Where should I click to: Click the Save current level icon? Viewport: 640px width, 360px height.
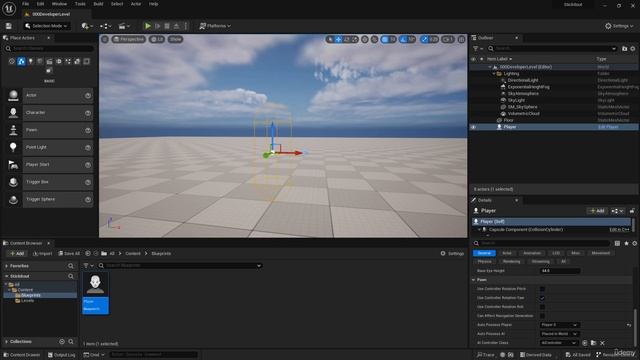[x=9, y=26]
